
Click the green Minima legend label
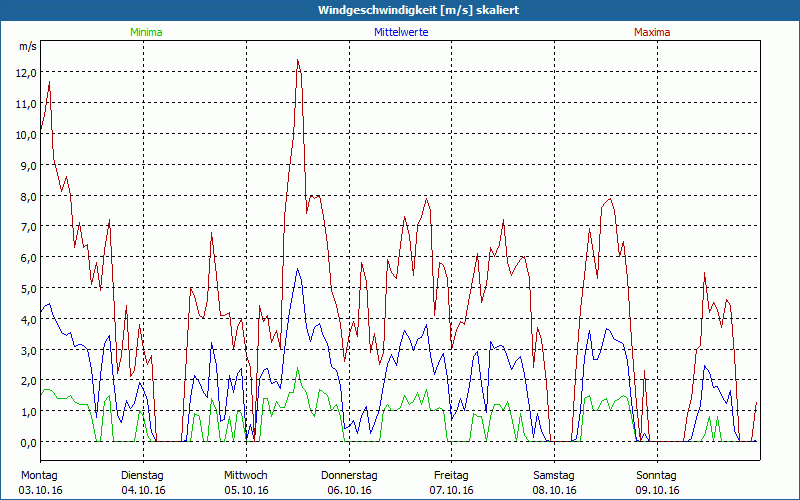click(x=146, y=32)
